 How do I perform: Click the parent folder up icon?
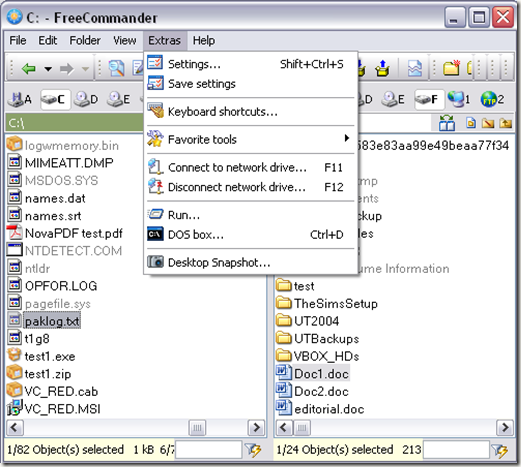point(505,123)
